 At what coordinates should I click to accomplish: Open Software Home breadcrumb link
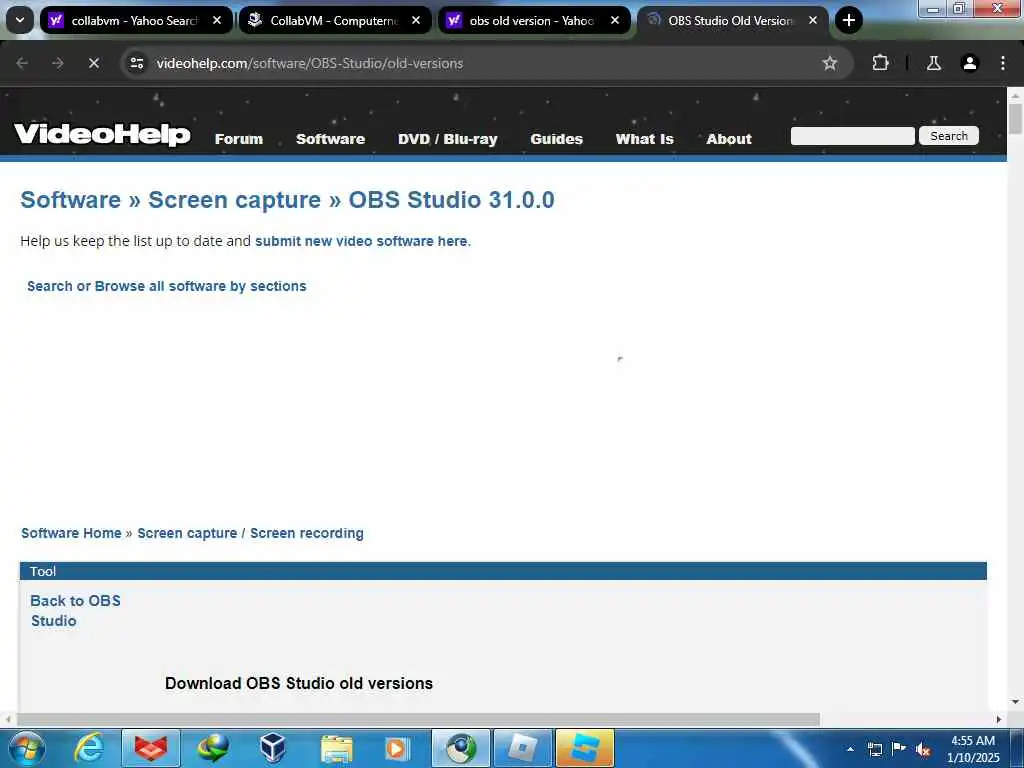71,533
